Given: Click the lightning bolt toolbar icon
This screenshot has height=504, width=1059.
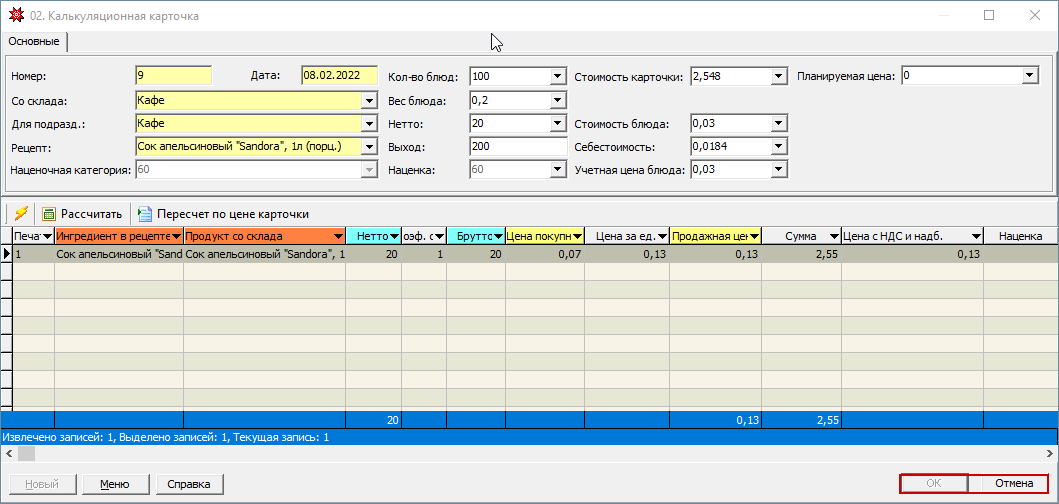Looking at the screenshot, I should (x=20, y=213).
